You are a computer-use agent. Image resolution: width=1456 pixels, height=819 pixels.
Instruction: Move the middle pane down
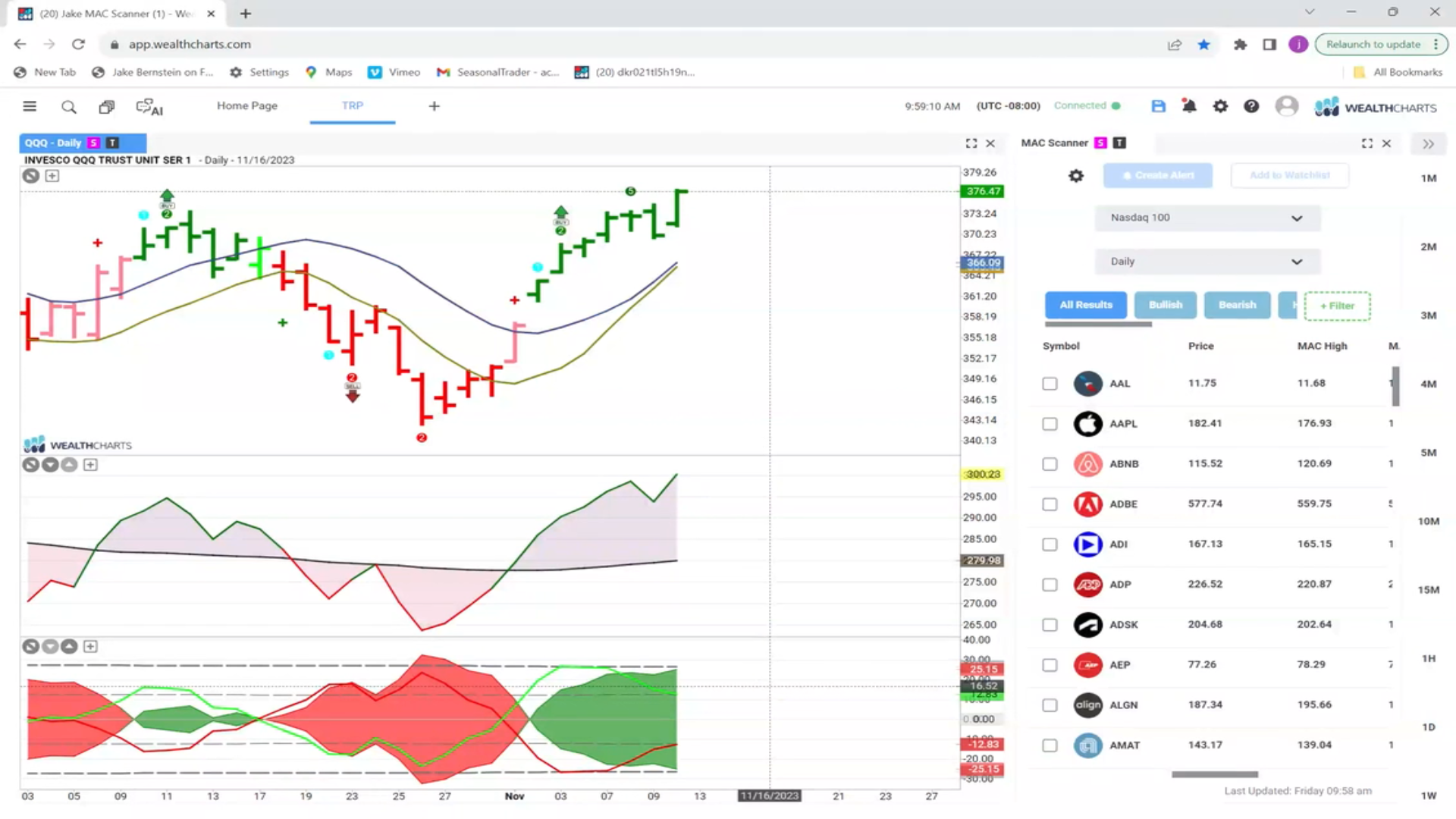tap(50, 465)
